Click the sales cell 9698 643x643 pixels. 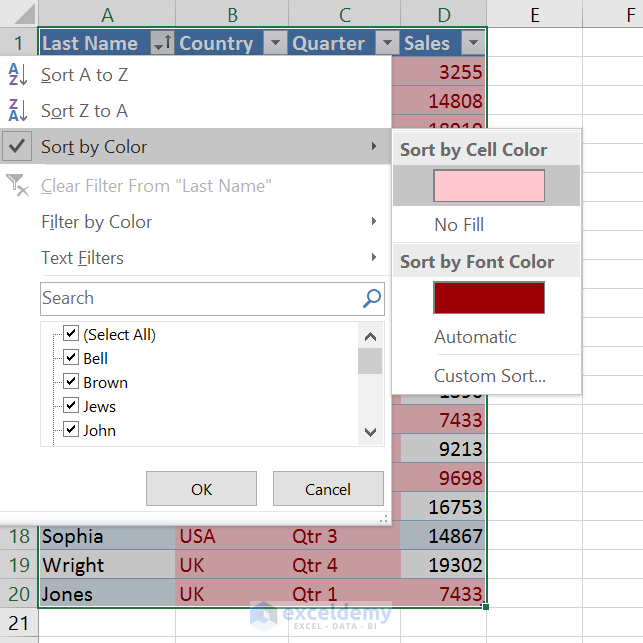click(x=439, y=478)
